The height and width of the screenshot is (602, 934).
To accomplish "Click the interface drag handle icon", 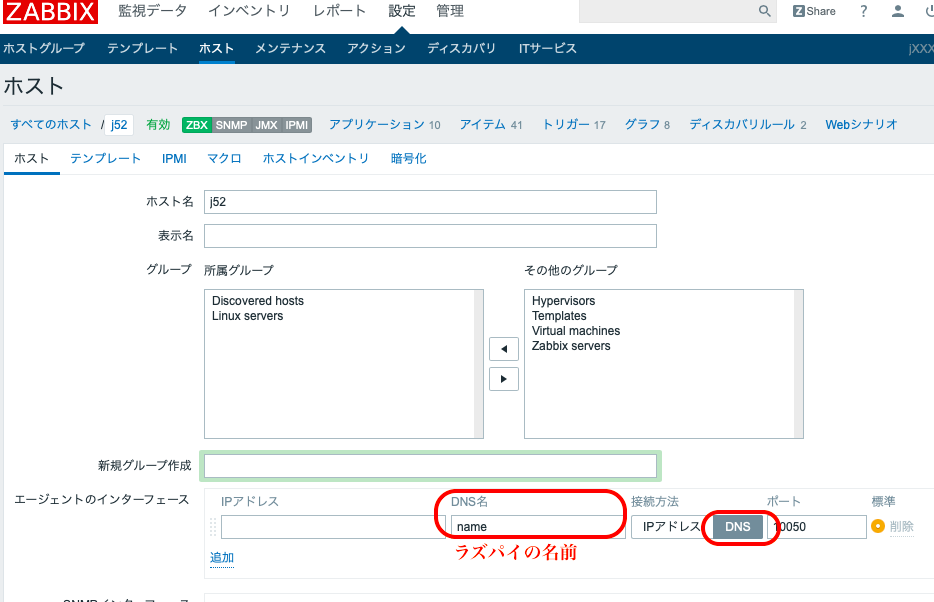I will click(212, 527).
